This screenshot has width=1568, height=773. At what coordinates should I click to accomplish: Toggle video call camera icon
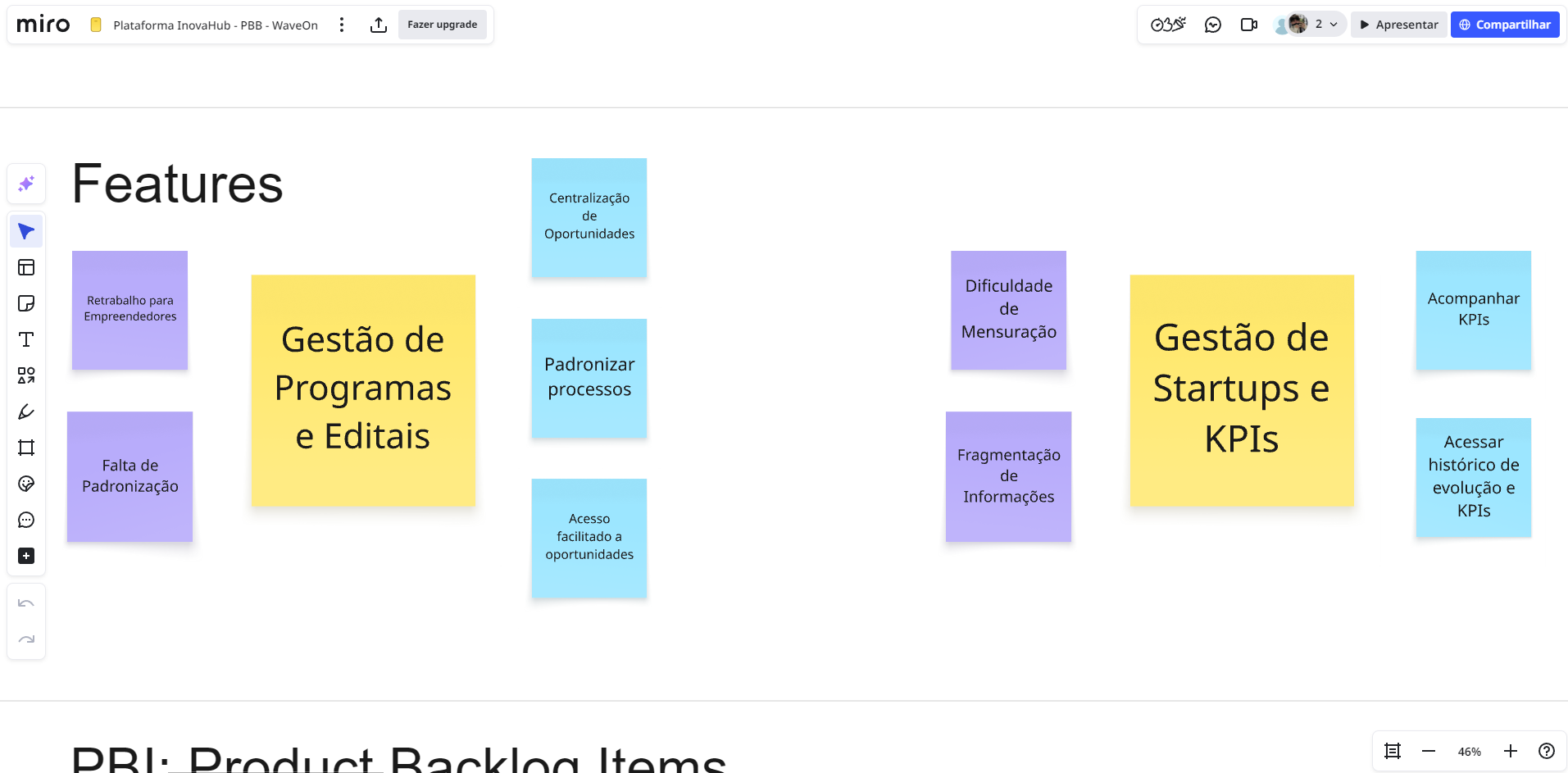tap(1248, 25)
